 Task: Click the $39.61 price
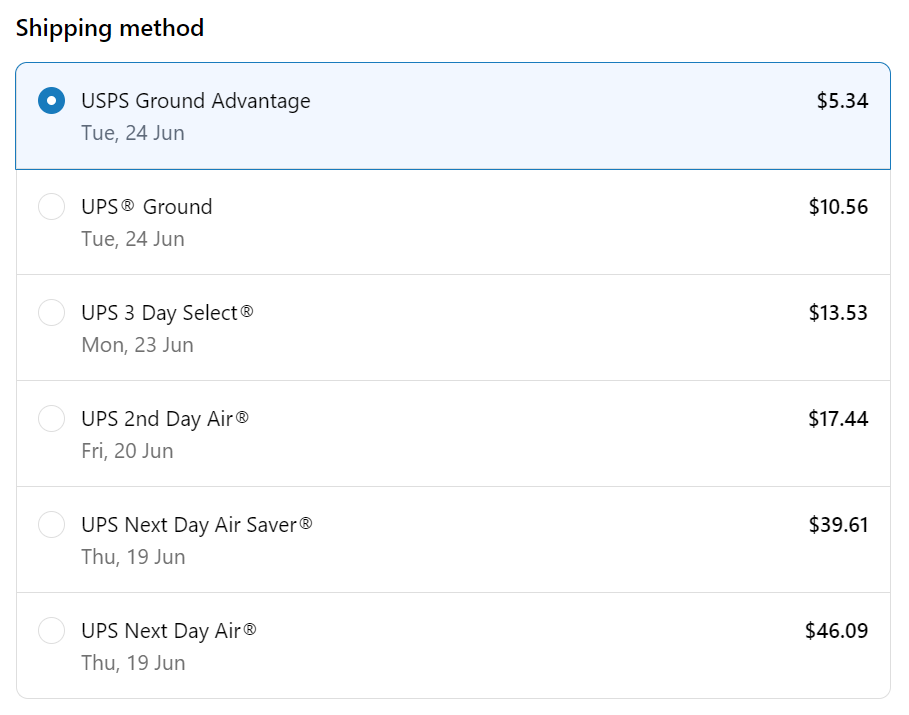(838, 525)
